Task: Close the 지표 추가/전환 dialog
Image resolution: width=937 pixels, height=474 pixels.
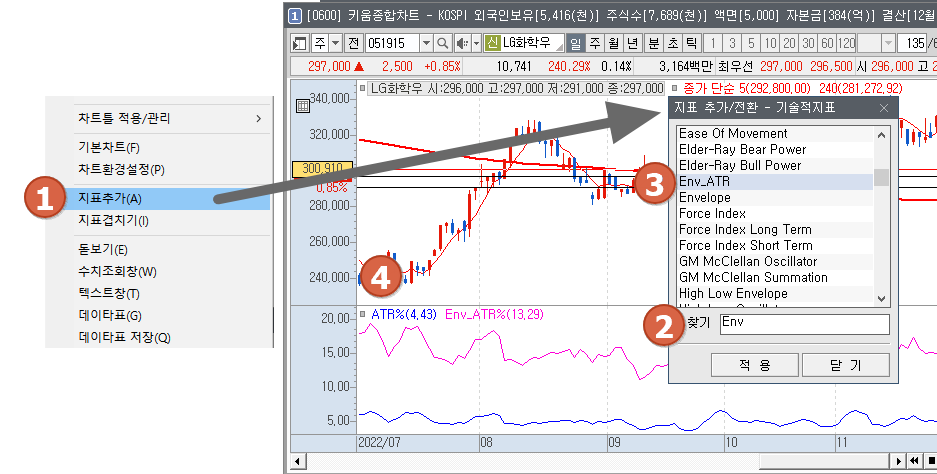Action: click(x=884, y=108)
